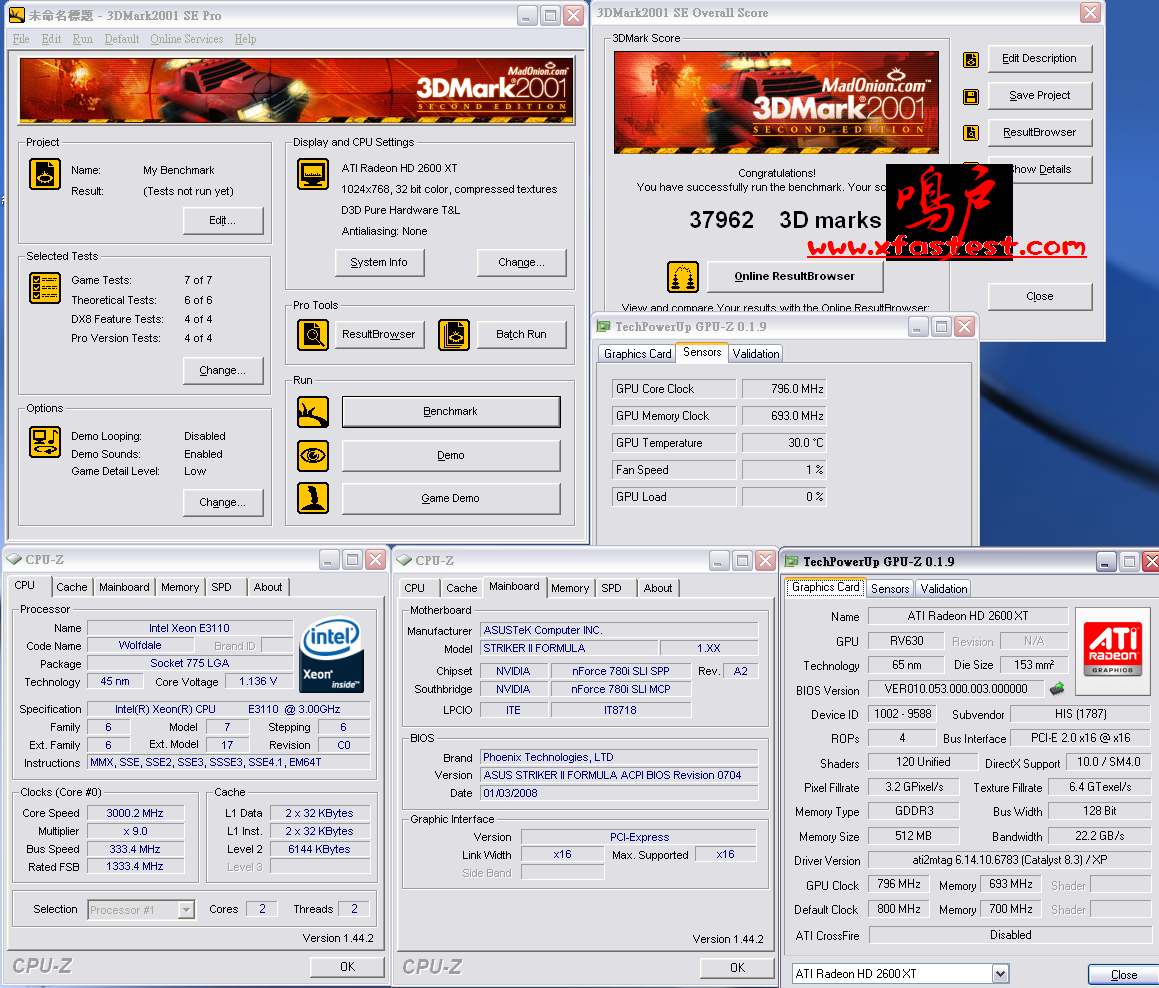1159x988 pixels.
Task: Open the Online Services menu
Action: (186, 39)
